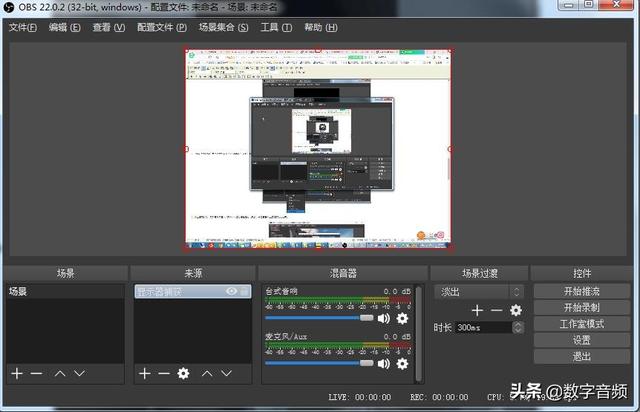Open 麦克风/Aux audio settings gear
The width and height of the screenshot is (640, 412).
[x=402, y=363]
